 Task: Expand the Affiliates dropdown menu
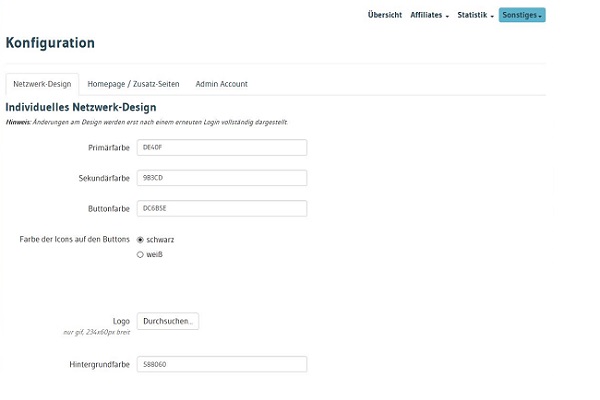[429, 15]
